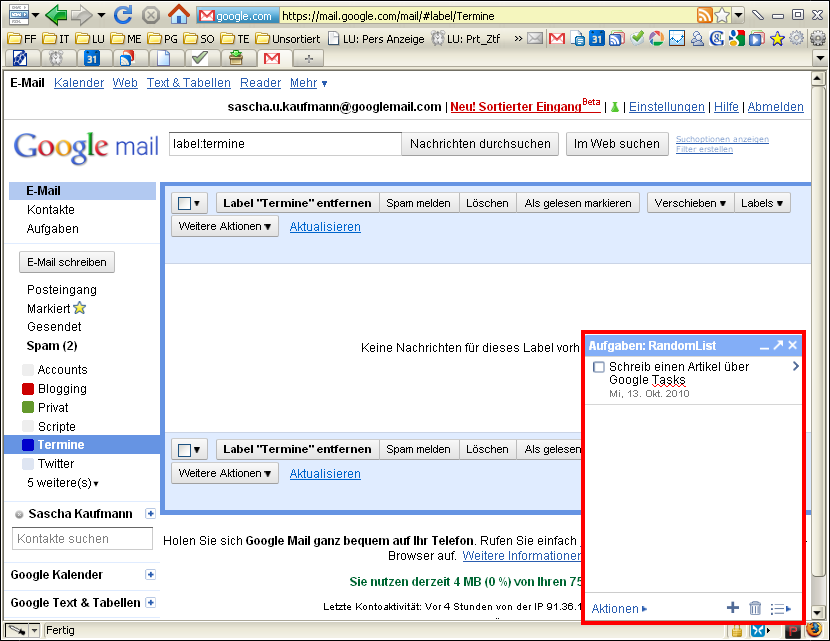The image size is (830, 641).
Task: Tick select-all checkbox in lower mail toolbar
Action: coord(184,450)
